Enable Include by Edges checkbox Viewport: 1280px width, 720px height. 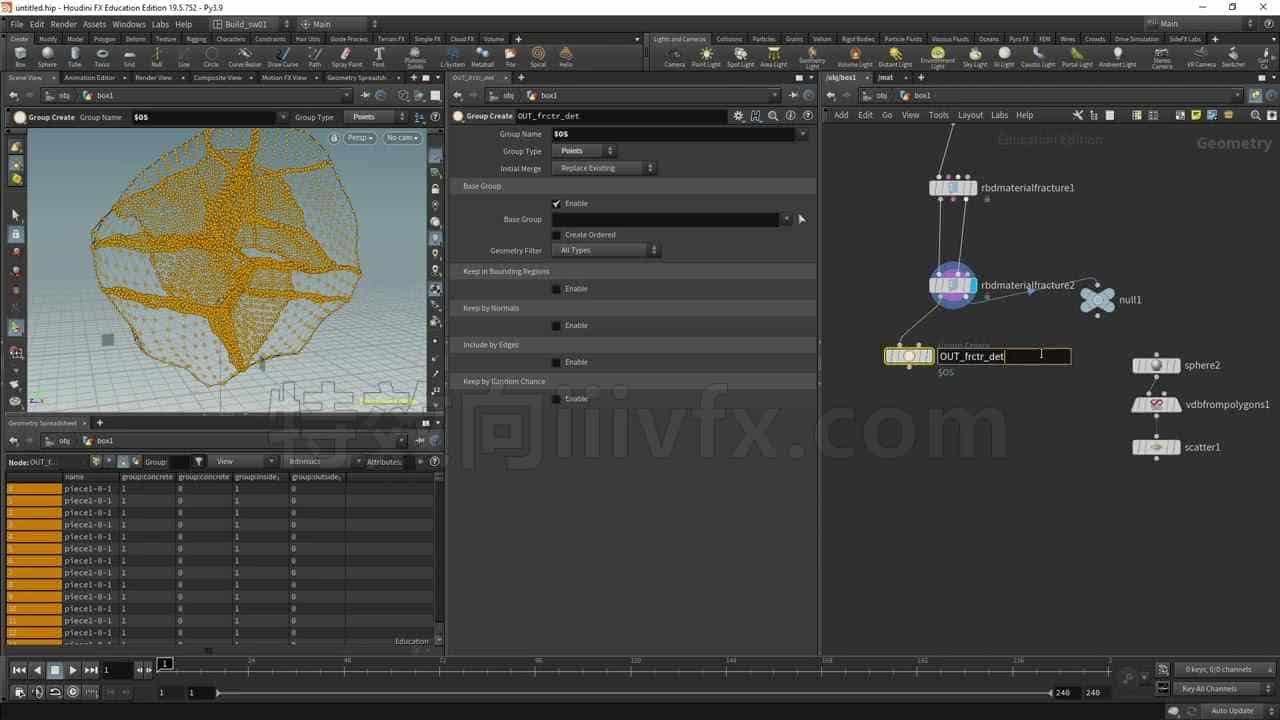[557, 362]
